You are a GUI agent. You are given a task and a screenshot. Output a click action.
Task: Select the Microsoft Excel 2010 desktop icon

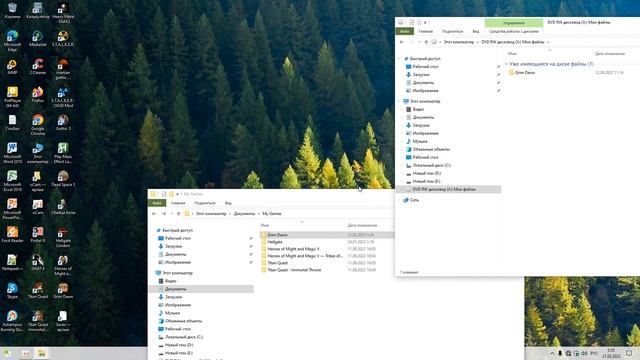(12, 181)
